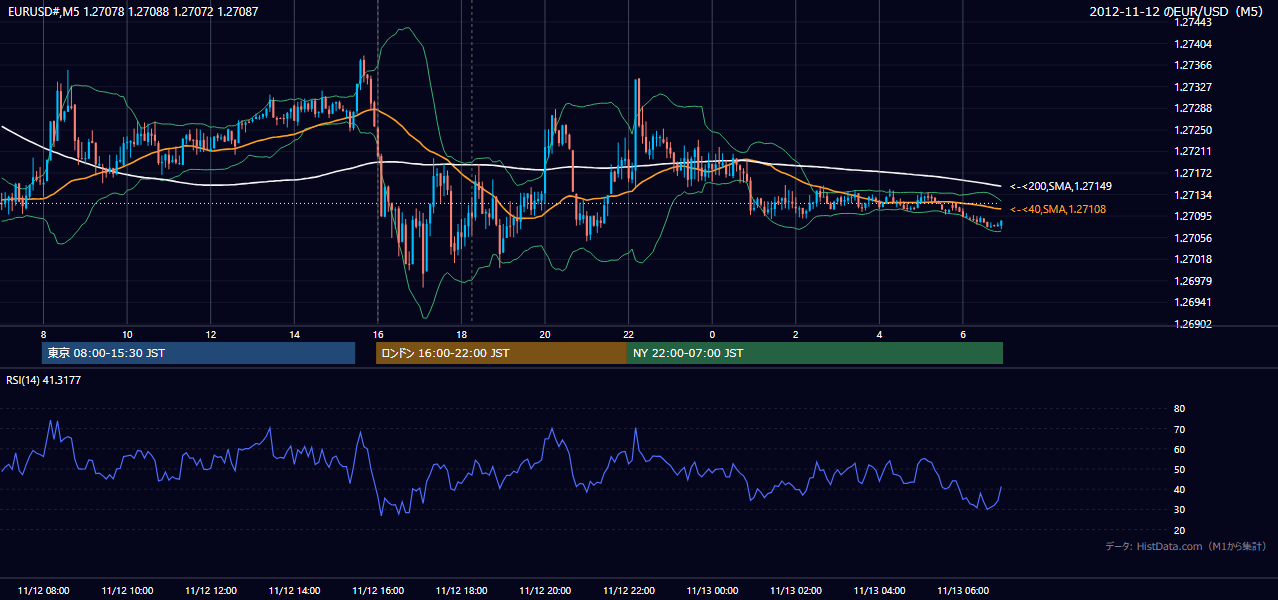This screenshot has width=1278, height=600.
Task: Click the <-<200,SMA,1.27149 label
Action: tap(1061, 186)
